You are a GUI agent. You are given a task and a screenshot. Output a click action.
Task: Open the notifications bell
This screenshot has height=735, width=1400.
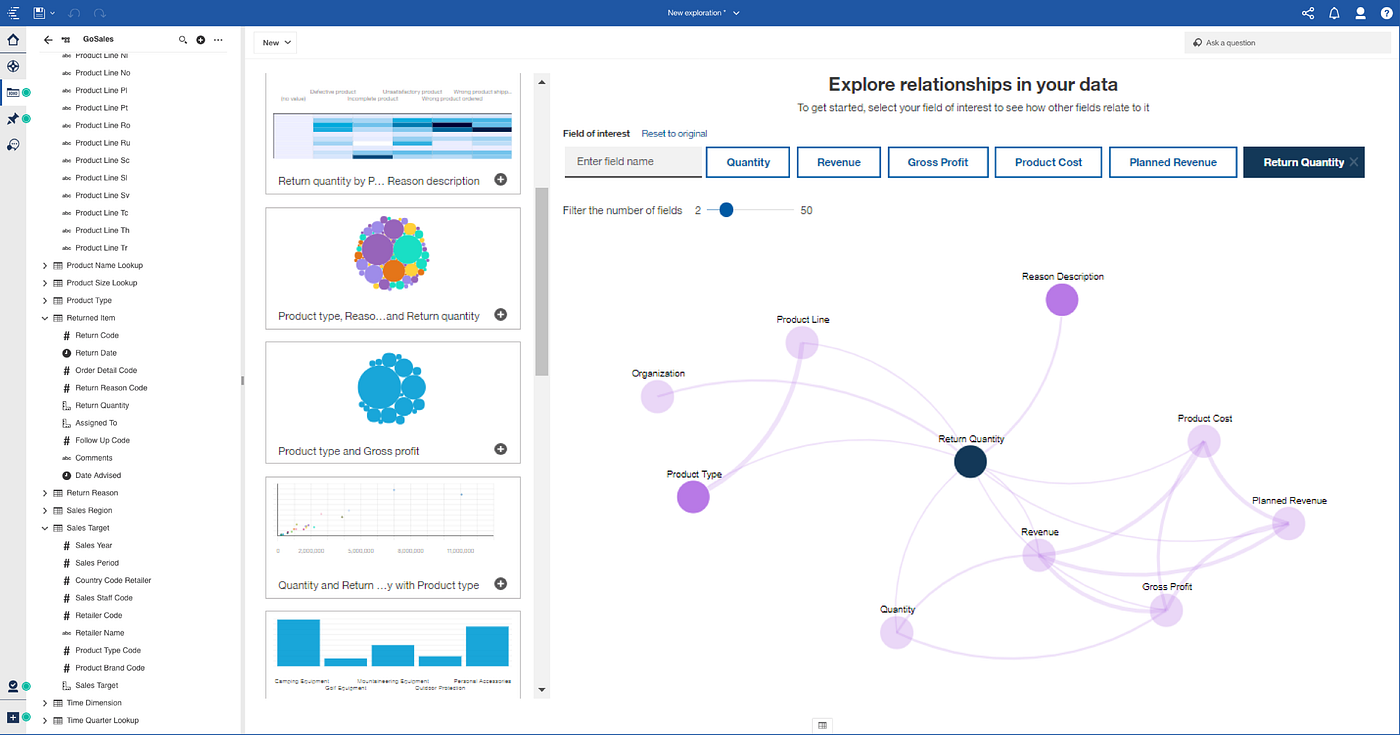pos(1334,13)
